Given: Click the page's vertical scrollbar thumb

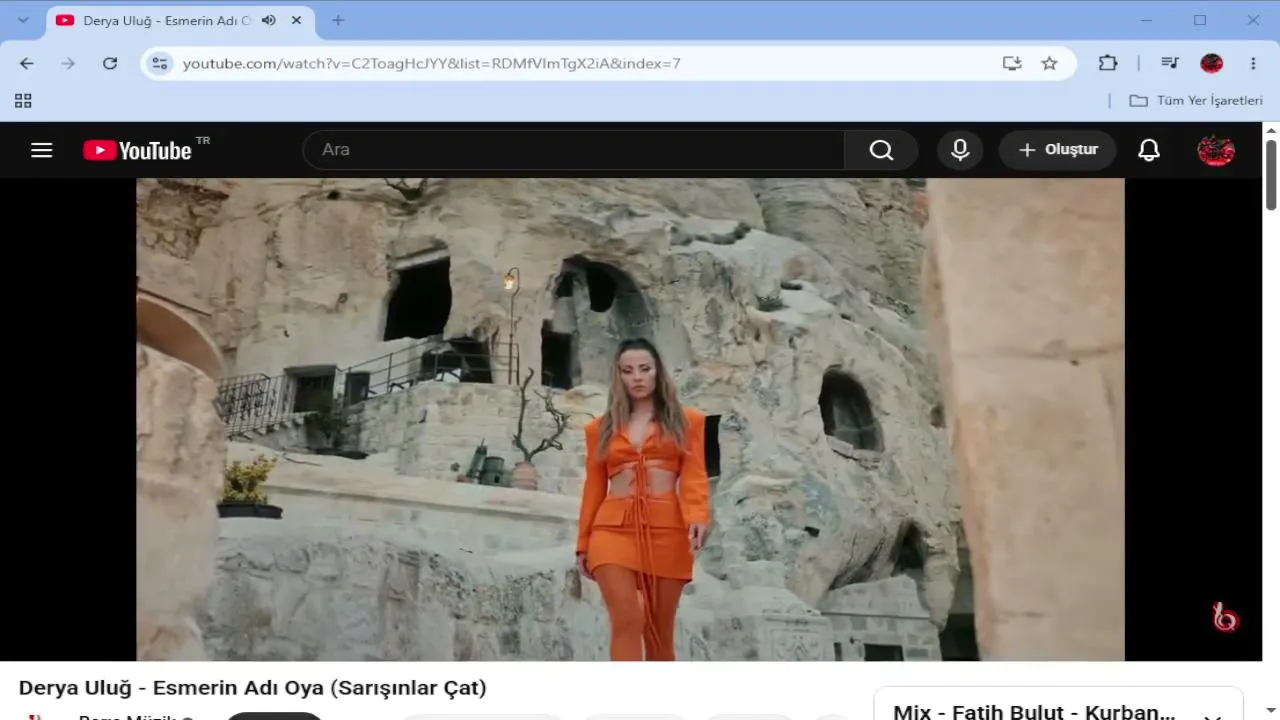Looking at the screenshot, I should click(x=1271, y=175).
